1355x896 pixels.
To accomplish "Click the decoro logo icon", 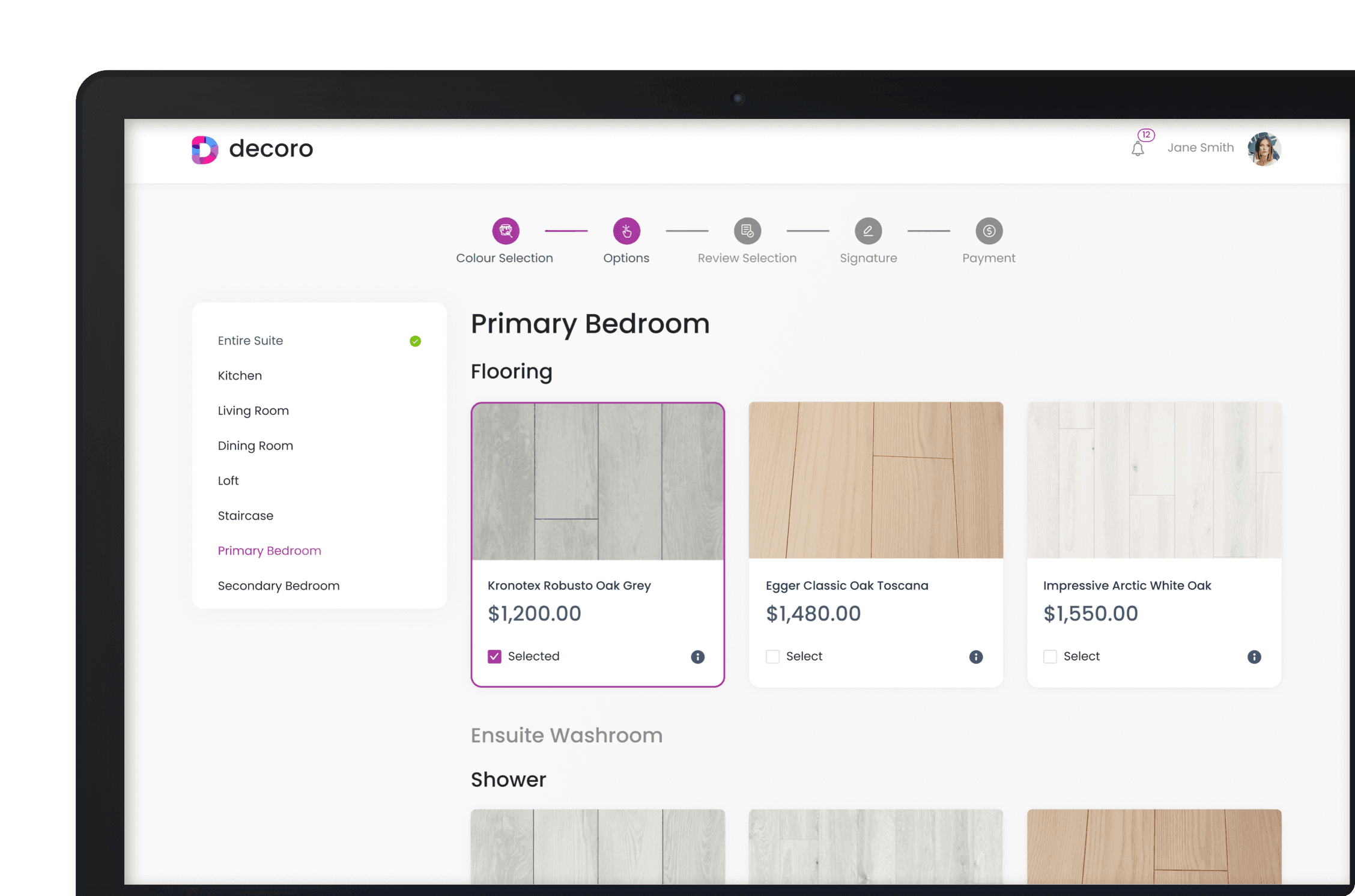I will coord(205,150).
